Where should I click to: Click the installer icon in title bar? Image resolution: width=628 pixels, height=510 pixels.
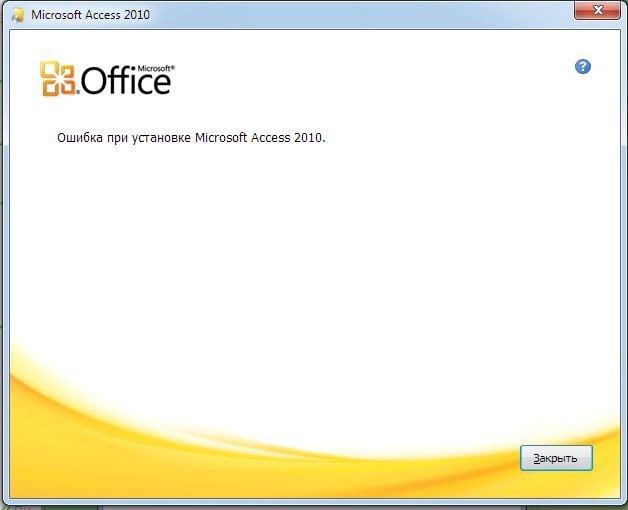tap(18, 15)
